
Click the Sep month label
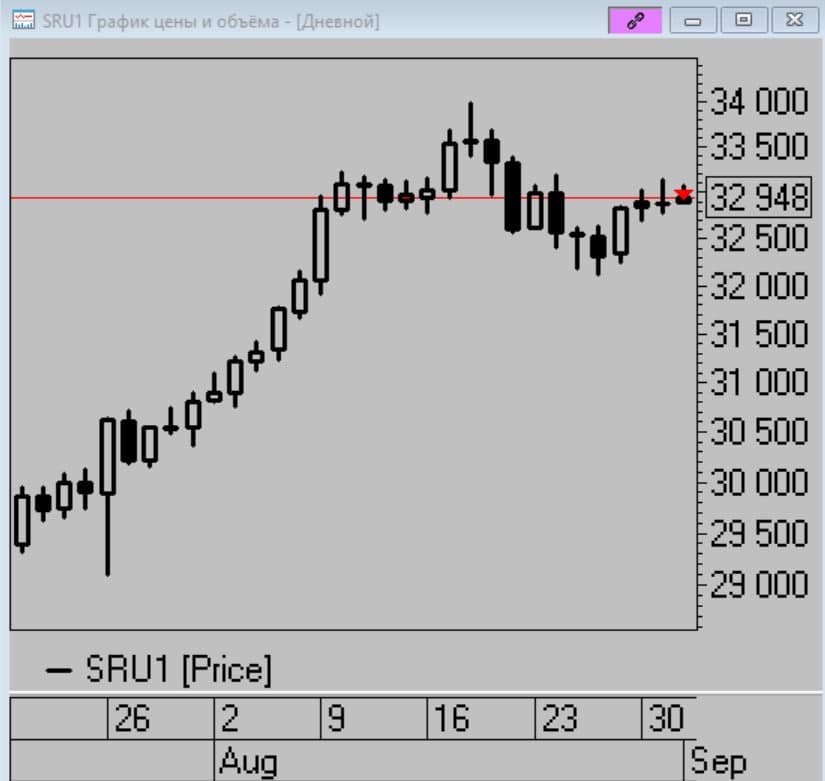click(x=718, y=762)
